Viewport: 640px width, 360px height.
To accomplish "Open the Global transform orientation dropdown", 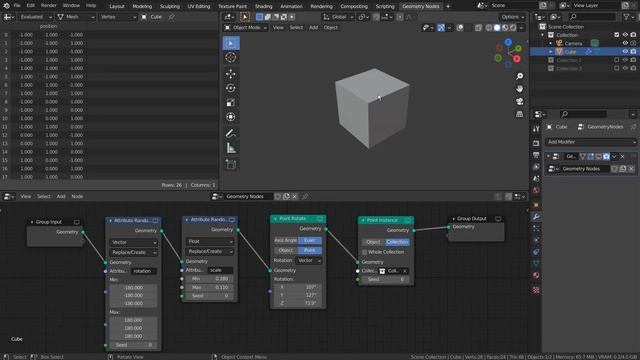I will [x=338, y=17].
